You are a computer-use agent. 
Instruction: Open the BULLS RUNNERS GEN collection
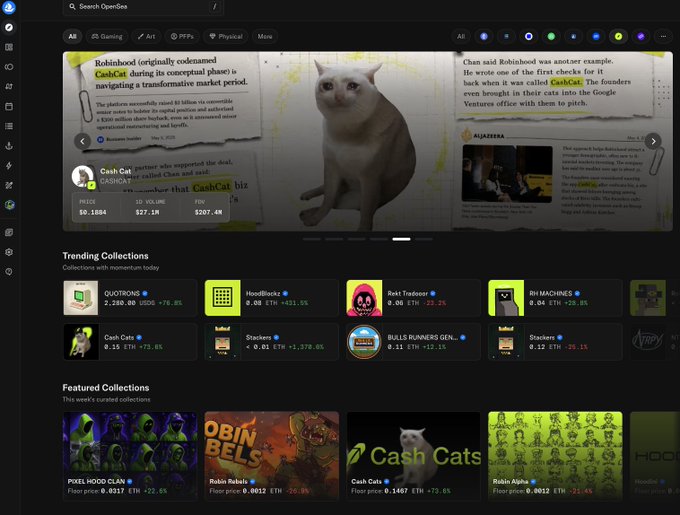(413, 342)
